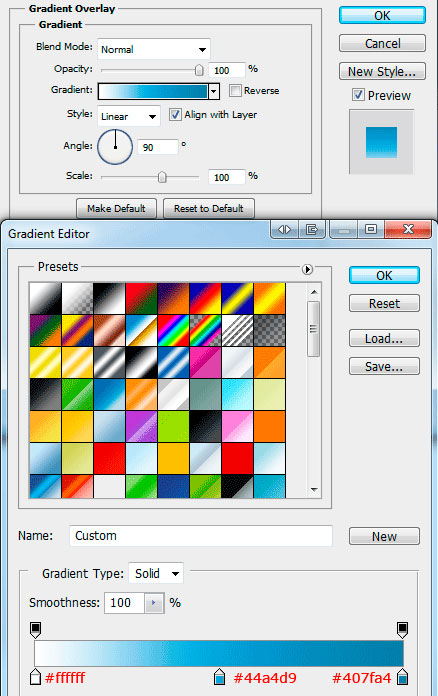Click scroll-up arrow in the Presets list
Image resolution: width=438 pixels, height=696 pixels.
(314, 292)
